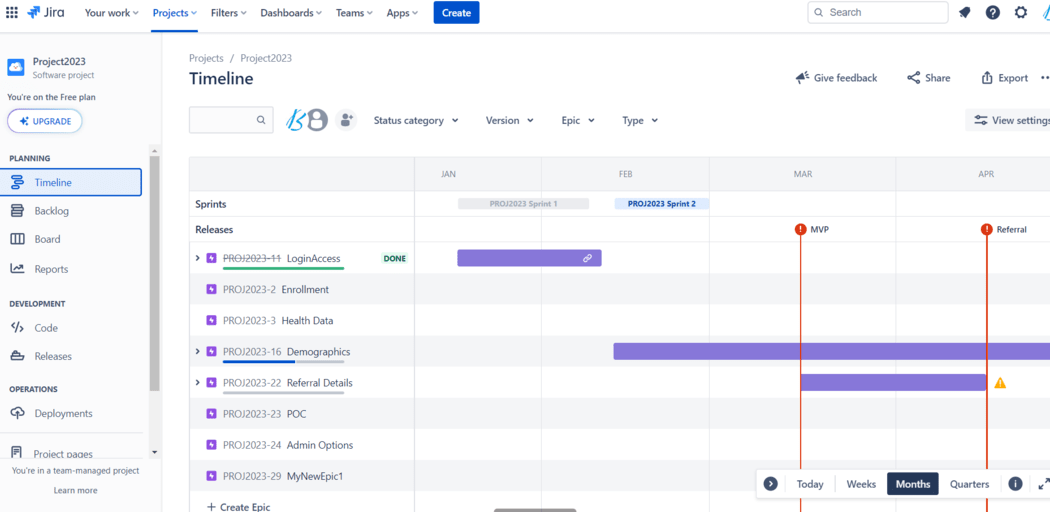
Task: Click the Learn more link
Action: pyautogui.click(x=75, y=490)
